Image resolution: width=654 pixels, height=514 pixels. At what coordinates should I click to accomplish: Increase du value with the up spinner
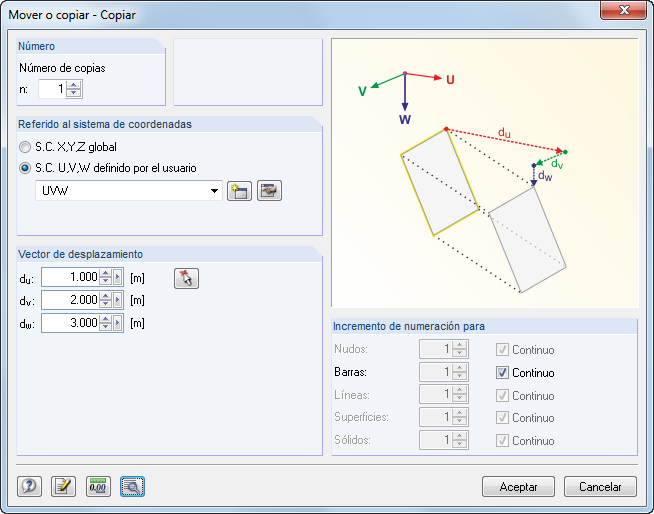click(x=106, y=273)
